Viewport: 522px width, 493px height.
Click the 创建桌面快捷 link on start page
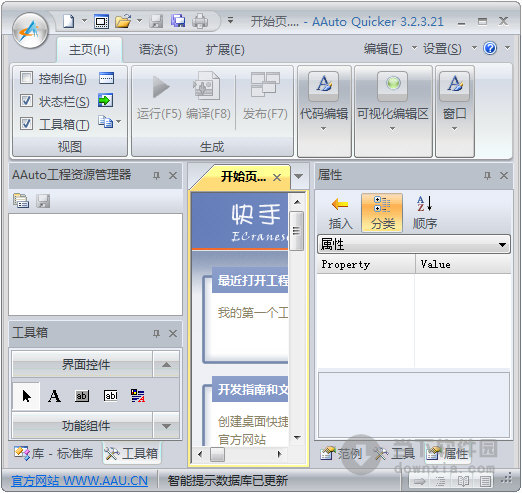click(x=253, y=422)
